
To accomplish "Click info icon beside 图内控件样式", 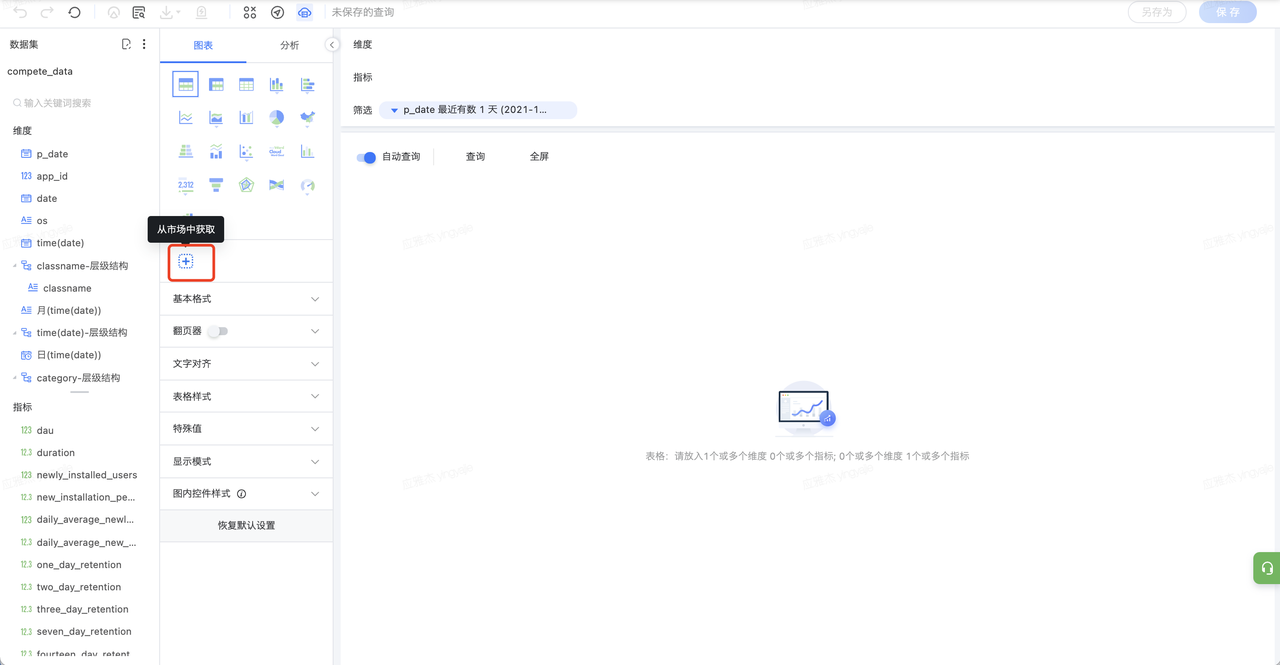I will (x=242, y=494).
